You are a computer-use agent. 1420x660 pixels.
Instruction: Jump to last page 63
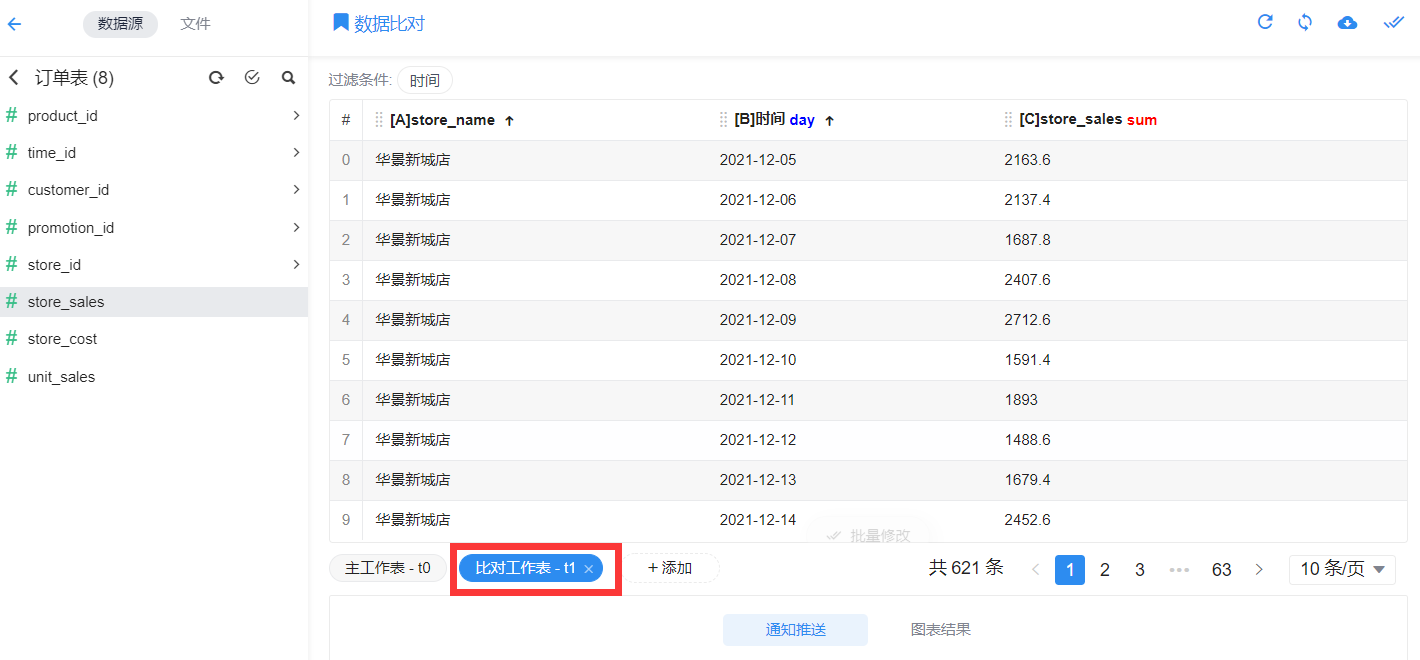click(1222, 570)
